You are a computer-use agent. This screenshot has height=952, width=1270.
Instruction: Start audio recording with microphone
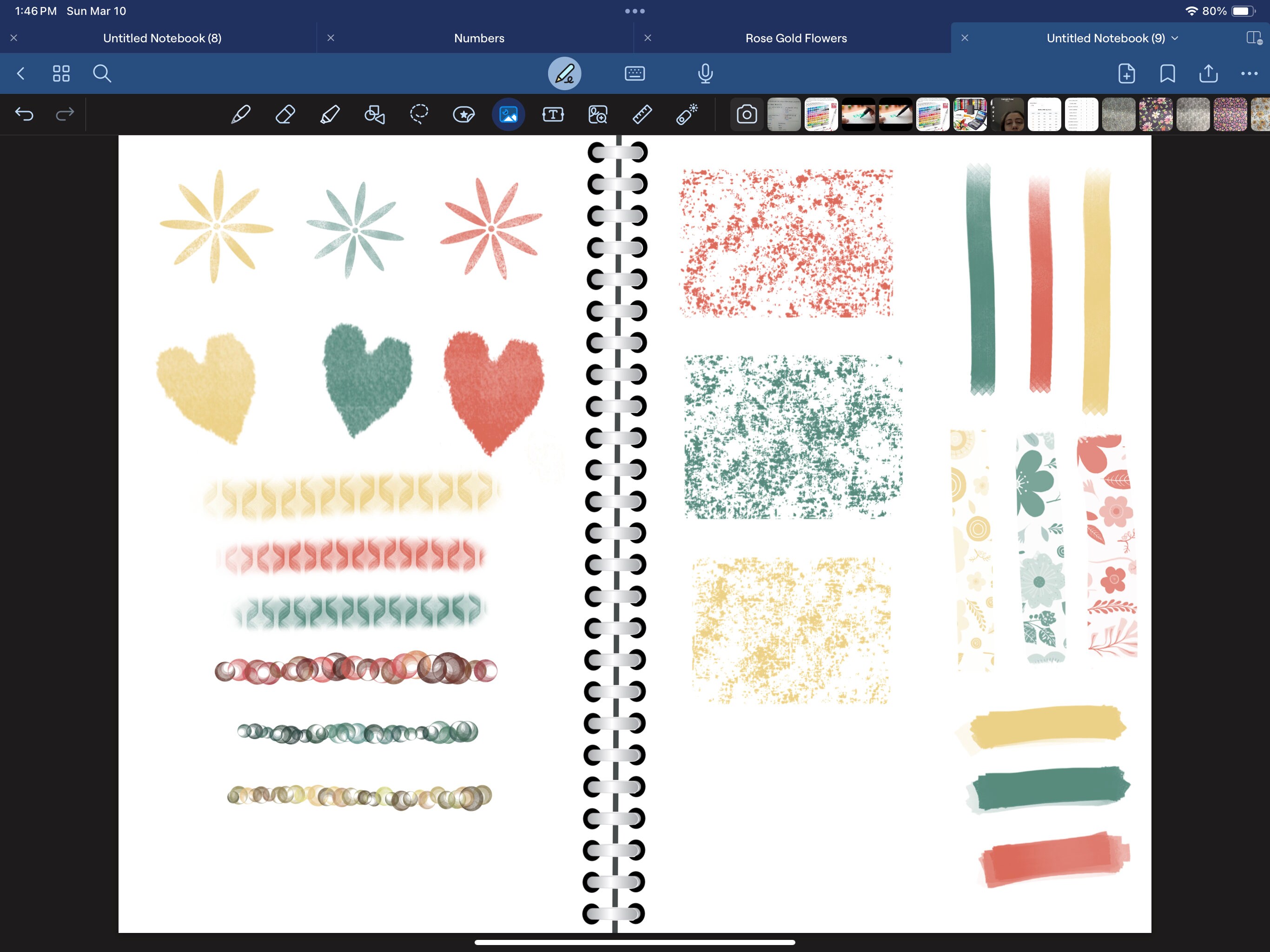click(705, 73)
